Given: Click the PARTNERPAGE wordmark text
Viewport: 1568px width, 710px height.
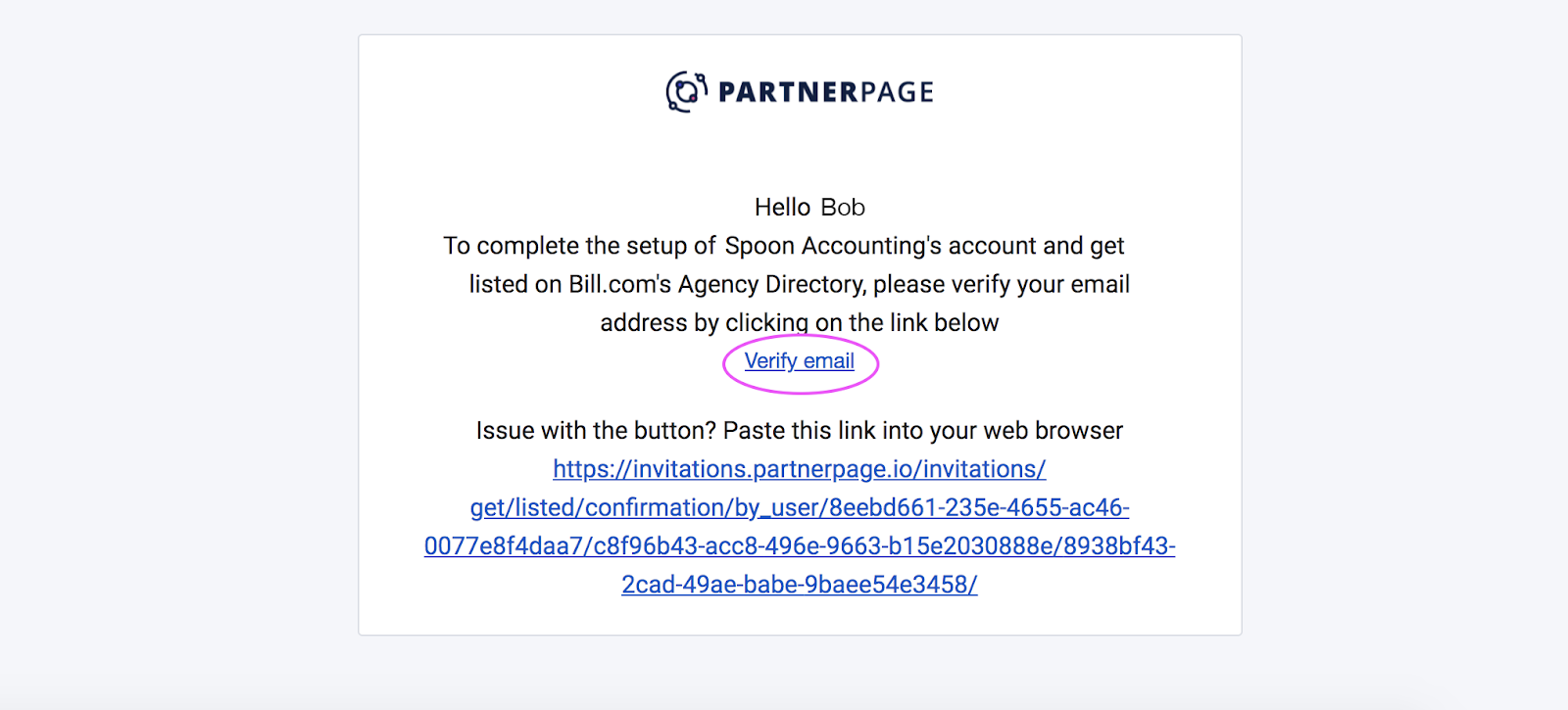Looking at the screenshot, I should point(825,92).
